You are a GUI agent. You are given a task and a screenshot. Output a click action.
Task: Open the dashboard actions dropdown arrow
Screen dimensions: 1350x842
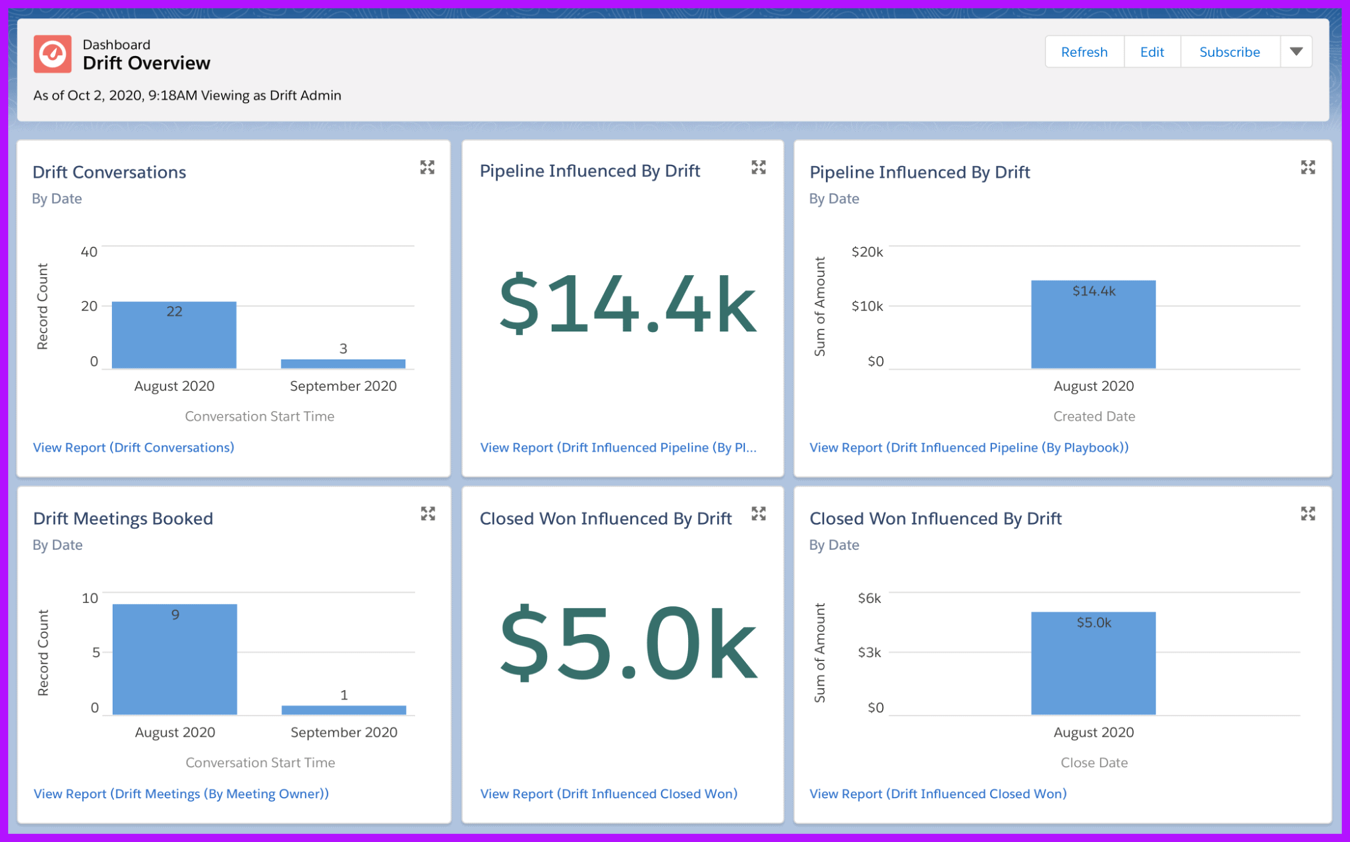[x=1296, y=52]
